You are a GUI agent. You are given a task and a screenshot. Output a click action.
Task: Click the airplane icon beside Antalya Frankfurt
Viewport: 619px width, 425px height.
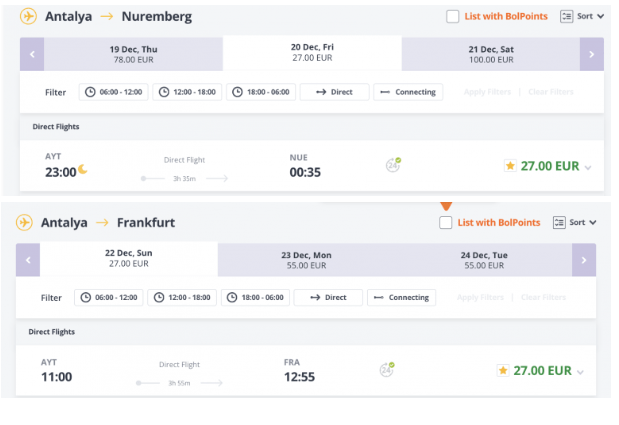click(x=24, y=222)
